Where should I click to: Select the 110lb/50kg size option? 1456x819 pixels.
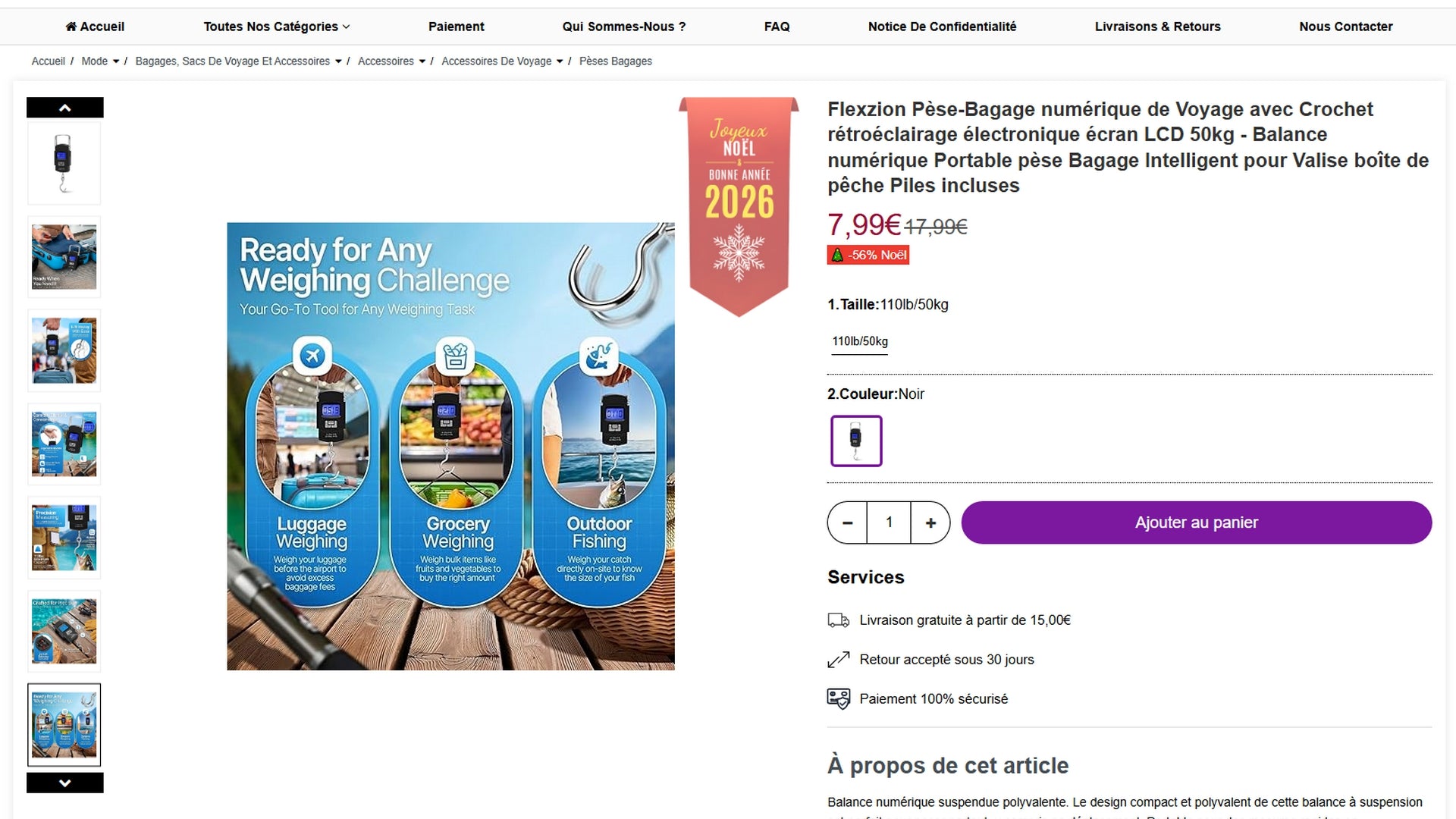(x=860, y=341)
